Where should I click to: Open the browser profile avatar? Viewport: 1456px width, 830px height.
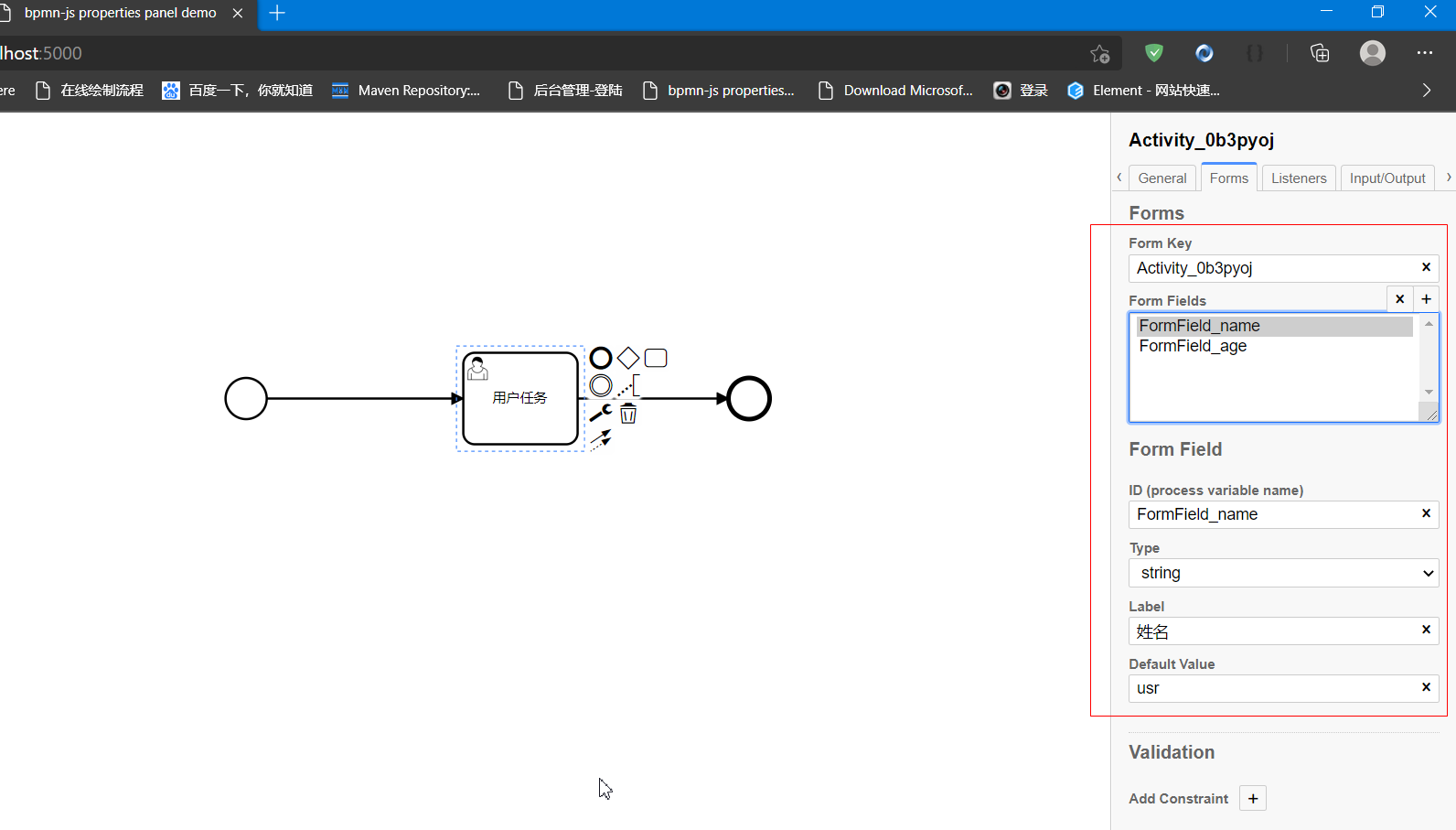click(x=1373, y=53)
